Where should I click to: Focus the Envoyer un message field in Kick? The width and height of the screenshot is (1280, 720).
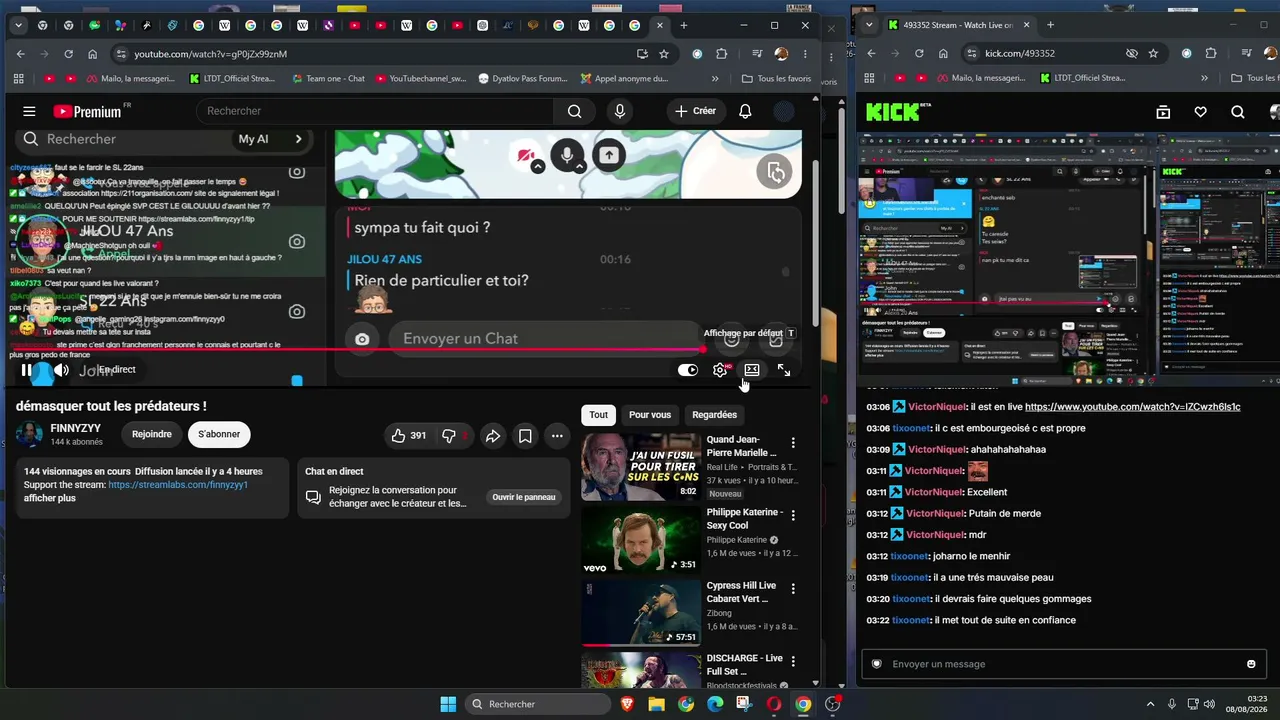coord(1065,664)
